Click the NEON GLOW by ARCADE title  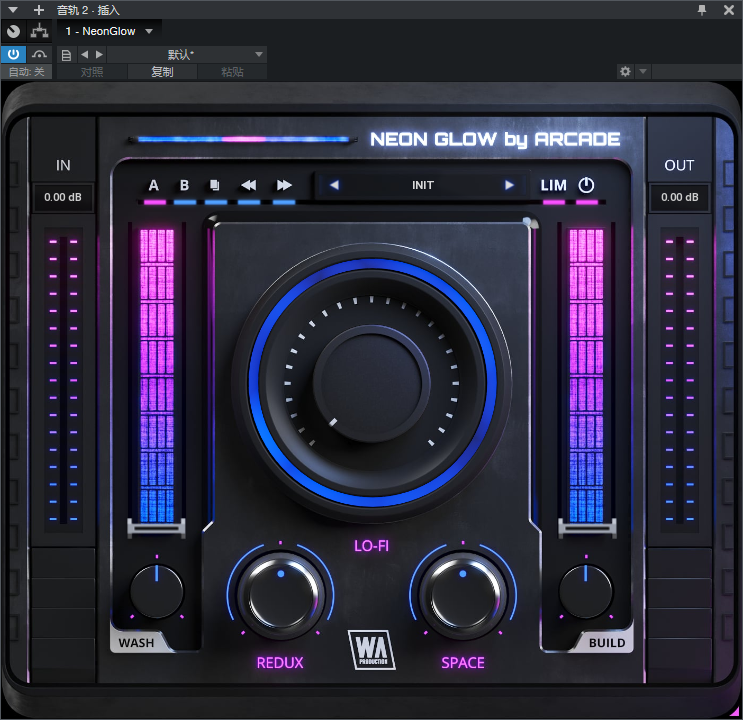pos(495,139)
